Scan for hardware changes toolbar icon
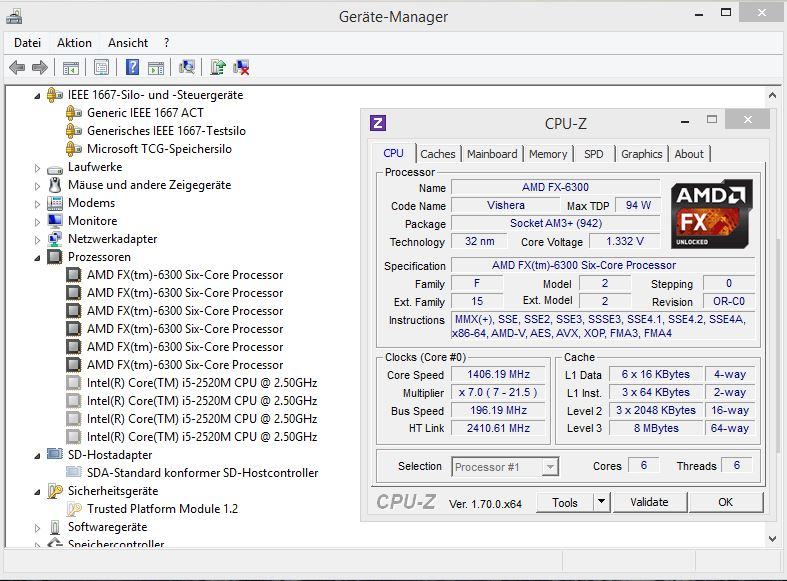 tap(187, 67)
